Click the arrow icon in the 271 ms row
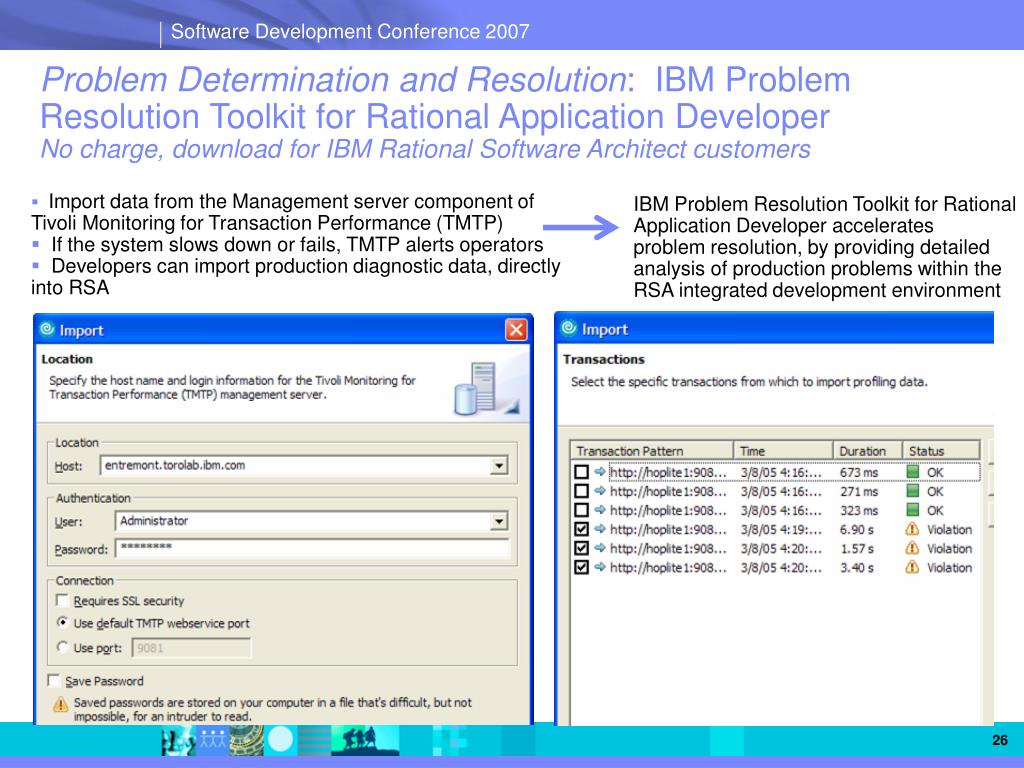This screenshot has width=1024, height=768. pyautogui.click(x=600, y=491)
